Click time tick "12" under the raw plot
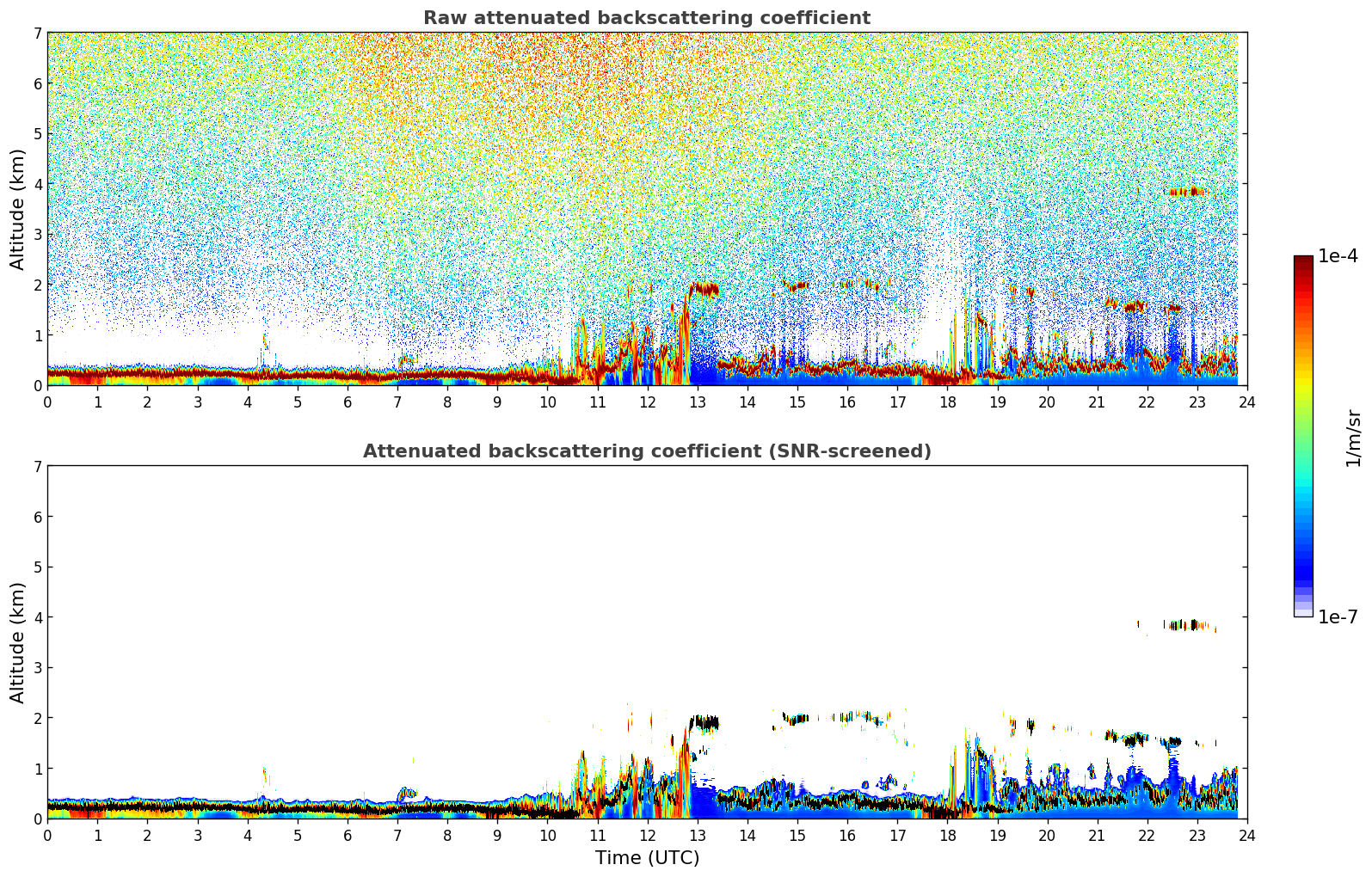This screenshot has width=1372, height=877. tap(647, 402)
